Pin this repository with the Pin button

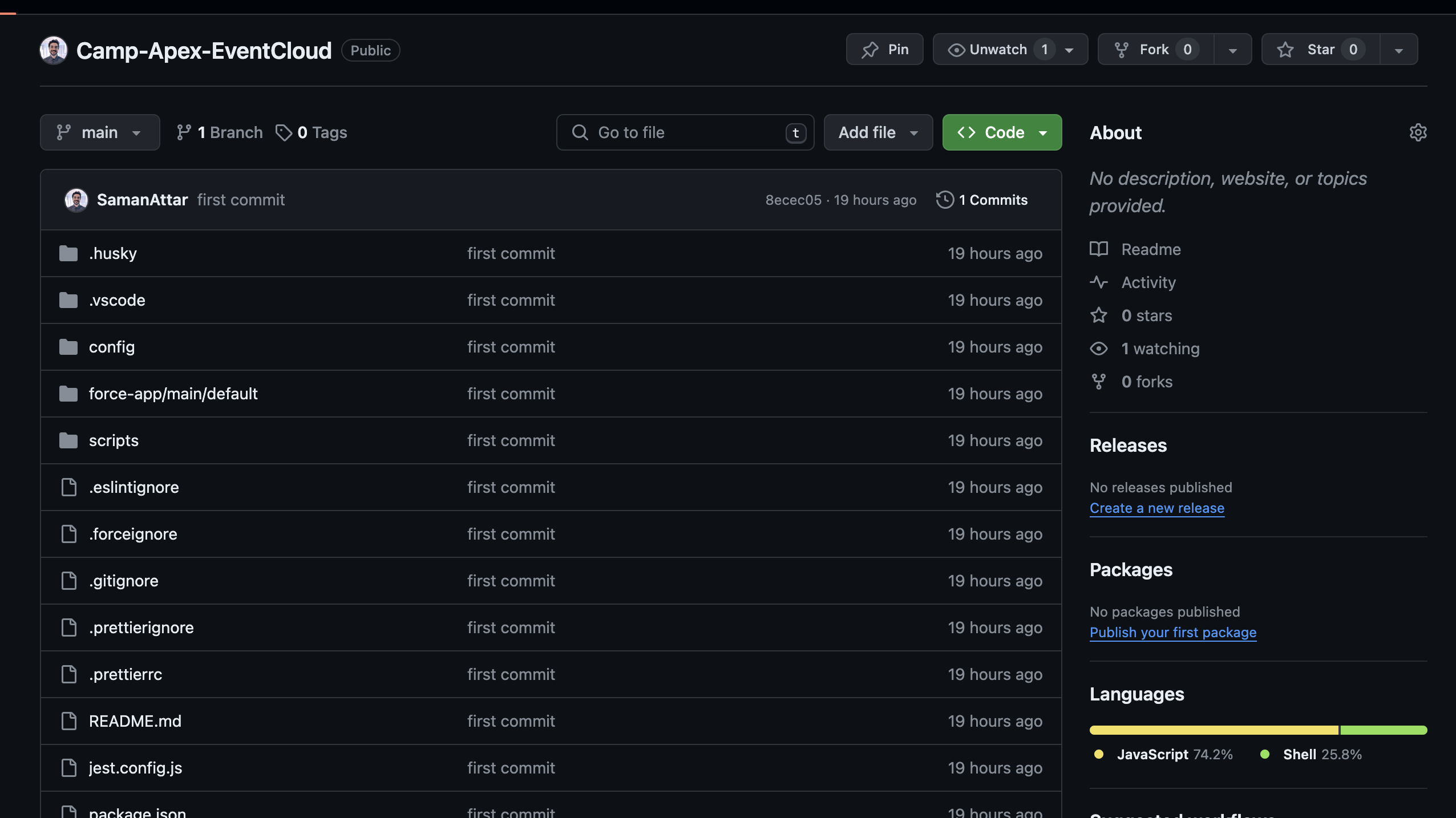point(884,50)
